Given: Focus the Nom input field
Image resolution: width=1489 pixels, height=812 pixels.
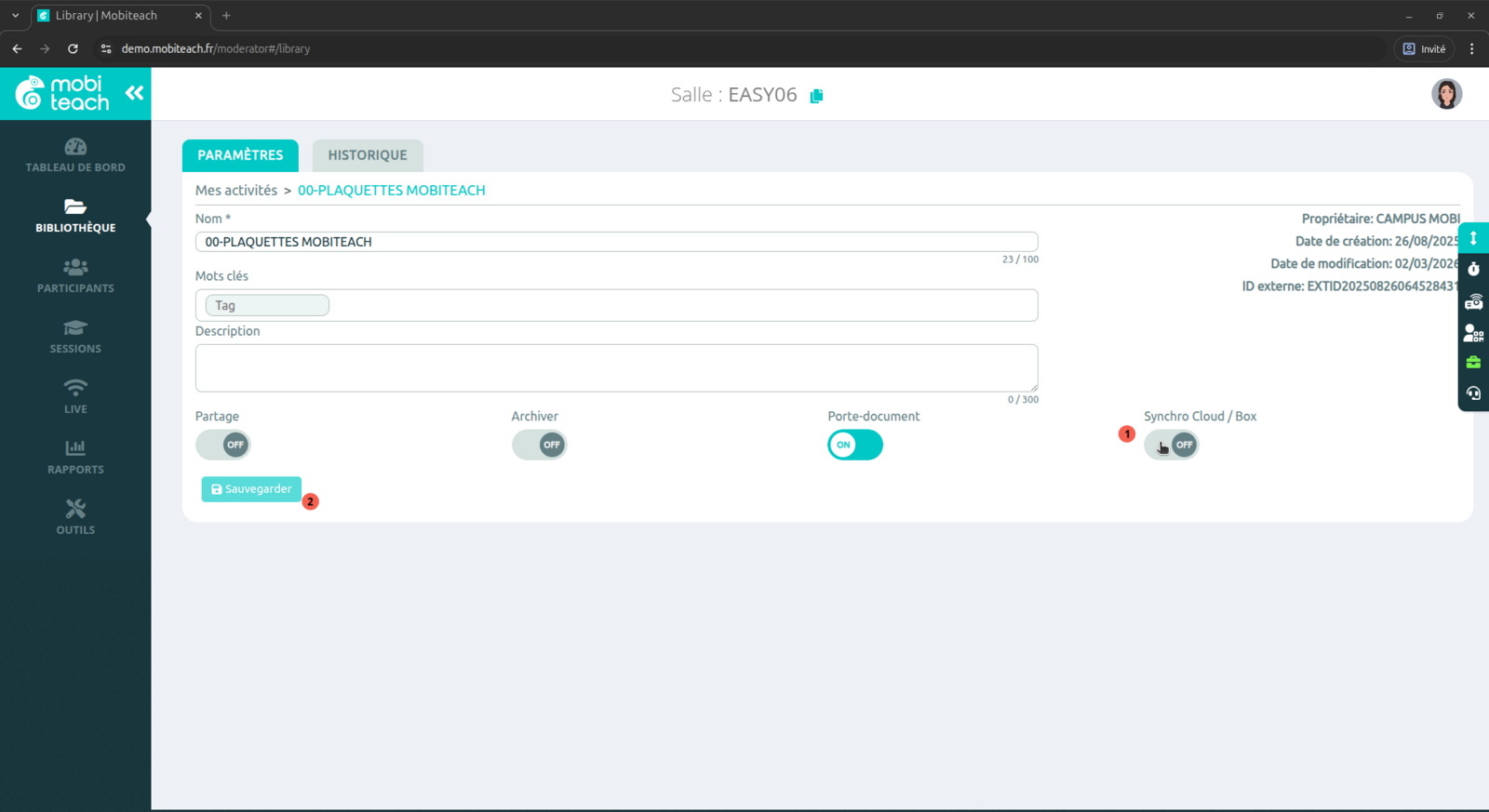Looking at the screenshot, I should [616, 242].
